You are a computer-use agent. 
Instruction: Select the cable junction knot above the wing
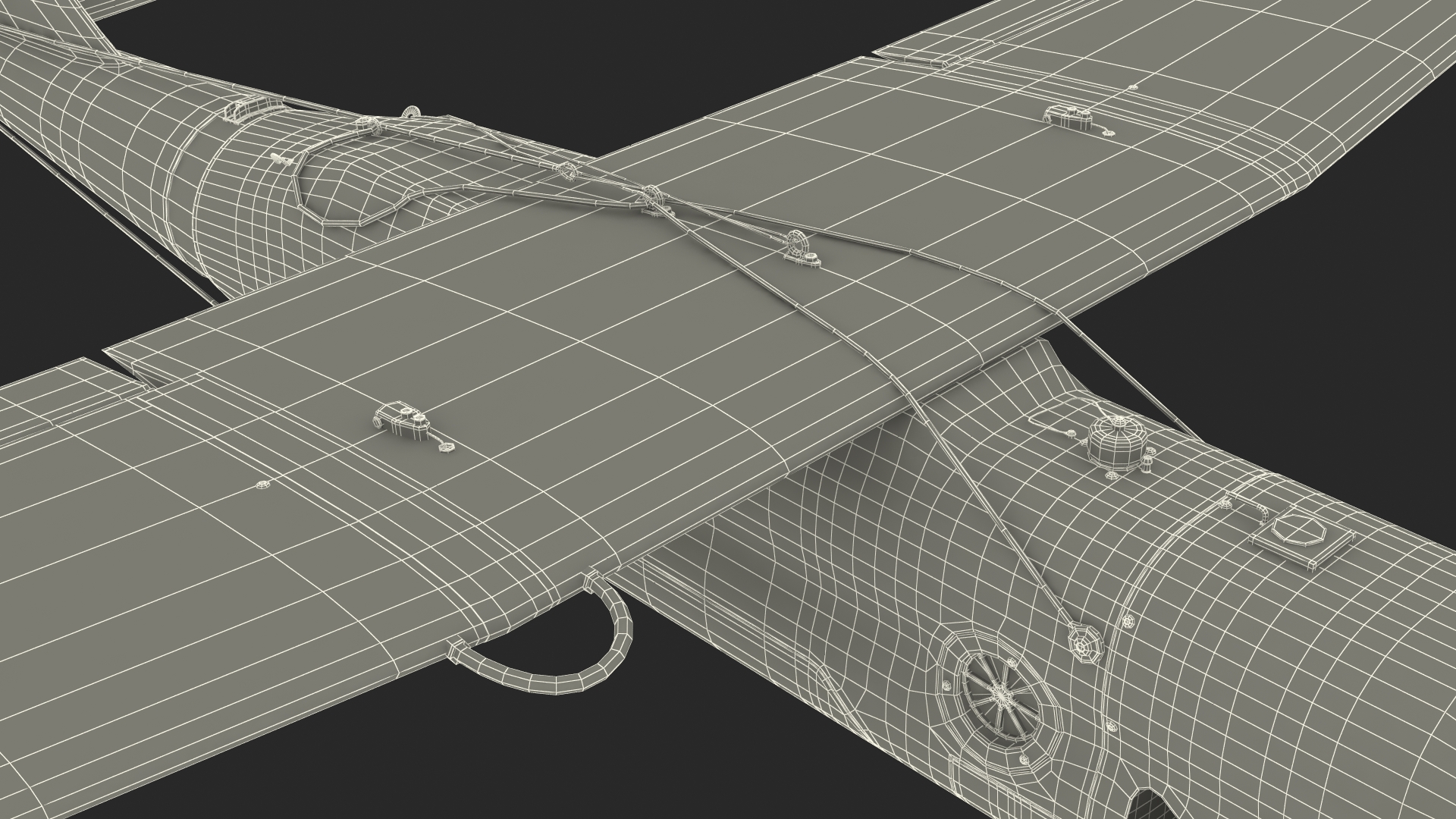654,195
